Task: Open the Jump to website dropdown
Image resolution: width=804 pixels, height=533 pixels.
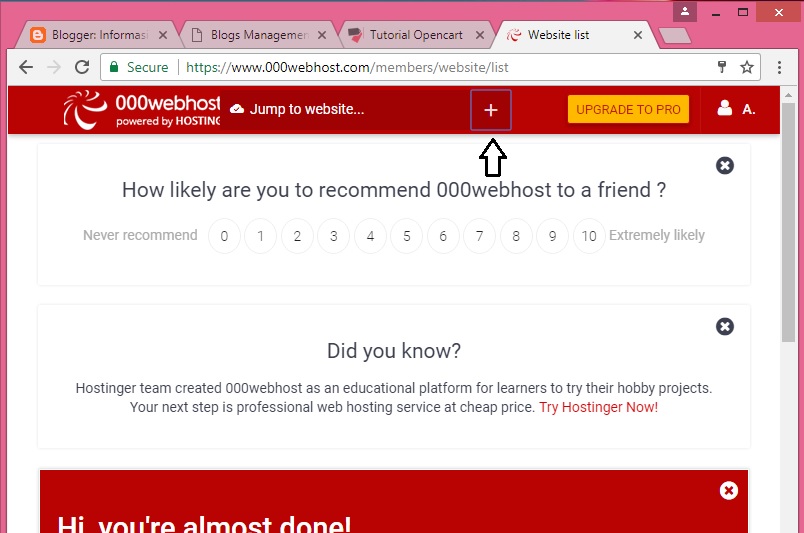Action: (x=345, y=109)
